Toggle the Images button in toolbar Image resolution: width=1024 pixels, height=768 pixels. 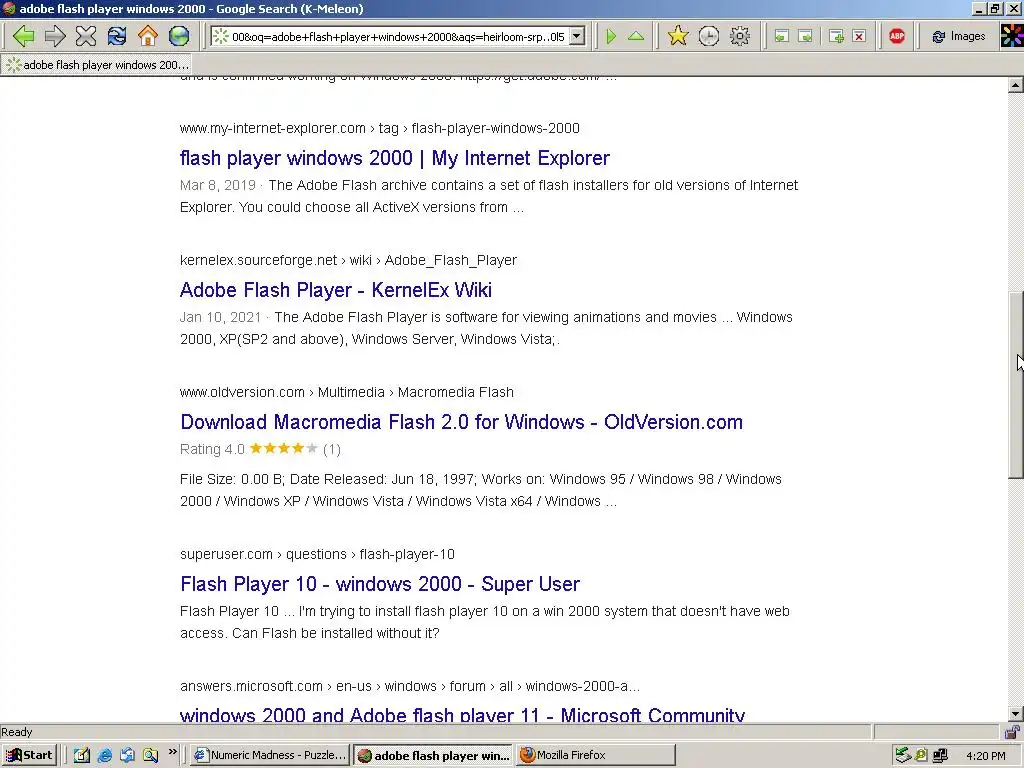pyautogui.click(x=959, y=37)
